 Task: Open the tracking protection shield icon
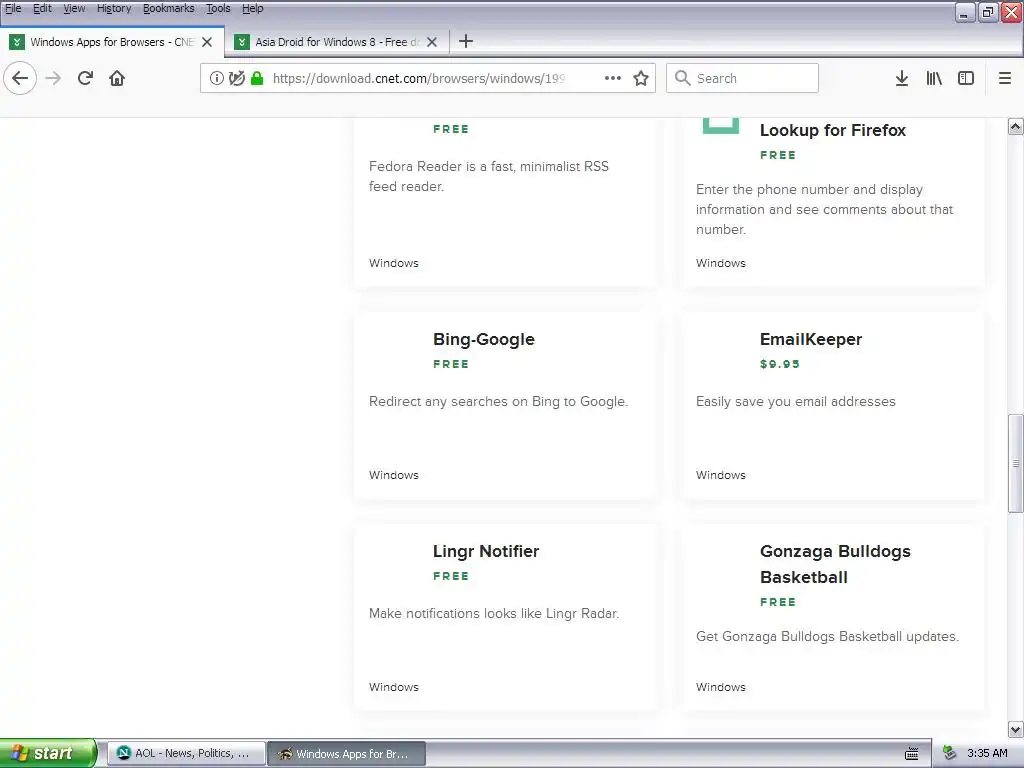(x=236, y=78)
